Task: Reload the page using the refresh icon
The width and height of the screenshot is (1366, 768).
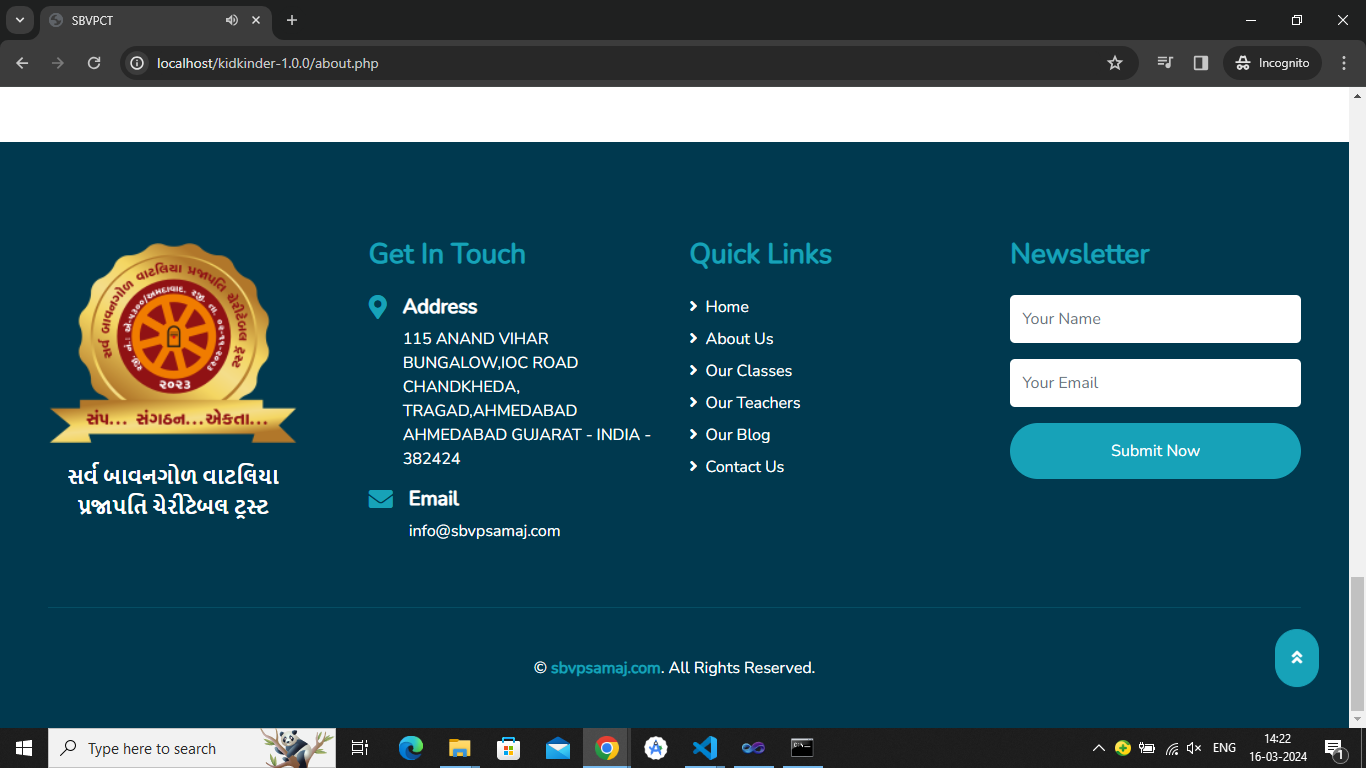Action: 94,63
